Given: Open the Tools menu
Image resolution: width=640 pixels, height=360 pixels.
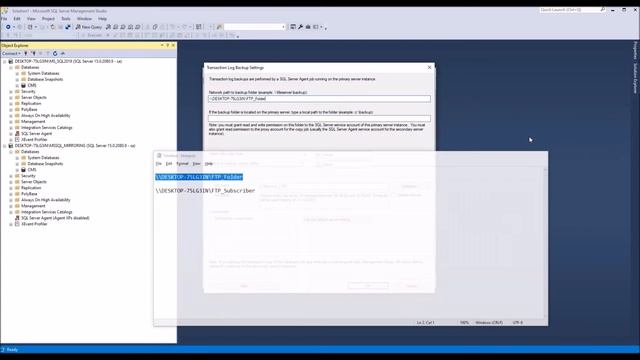Looking at the screenshot, I should [66, 19].
